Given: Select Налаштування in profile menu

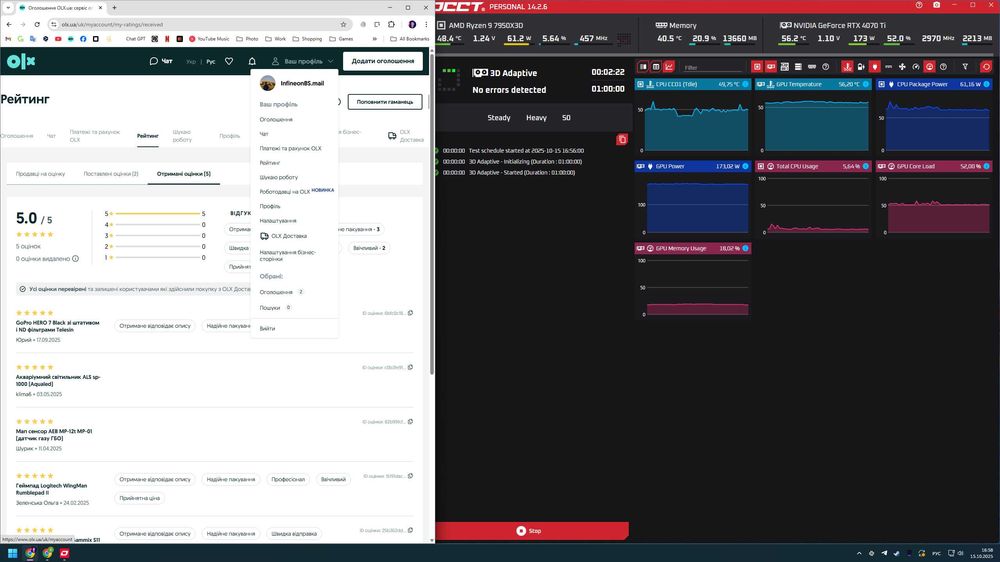Looking at the screenshot, I should click(x=278, y=221).
